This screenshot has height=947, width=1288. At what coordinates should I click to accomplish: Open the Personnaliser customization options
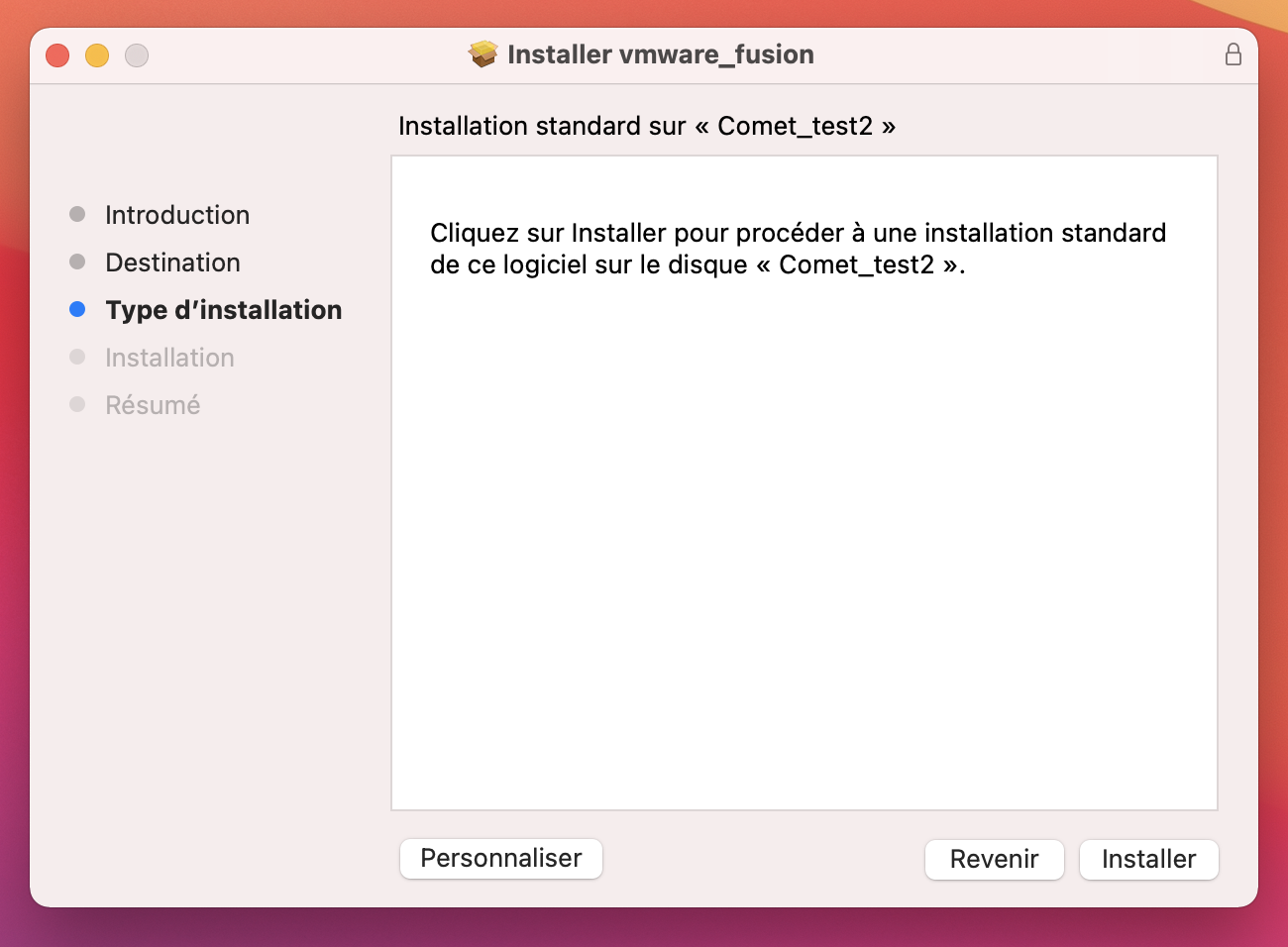(501, 858)
